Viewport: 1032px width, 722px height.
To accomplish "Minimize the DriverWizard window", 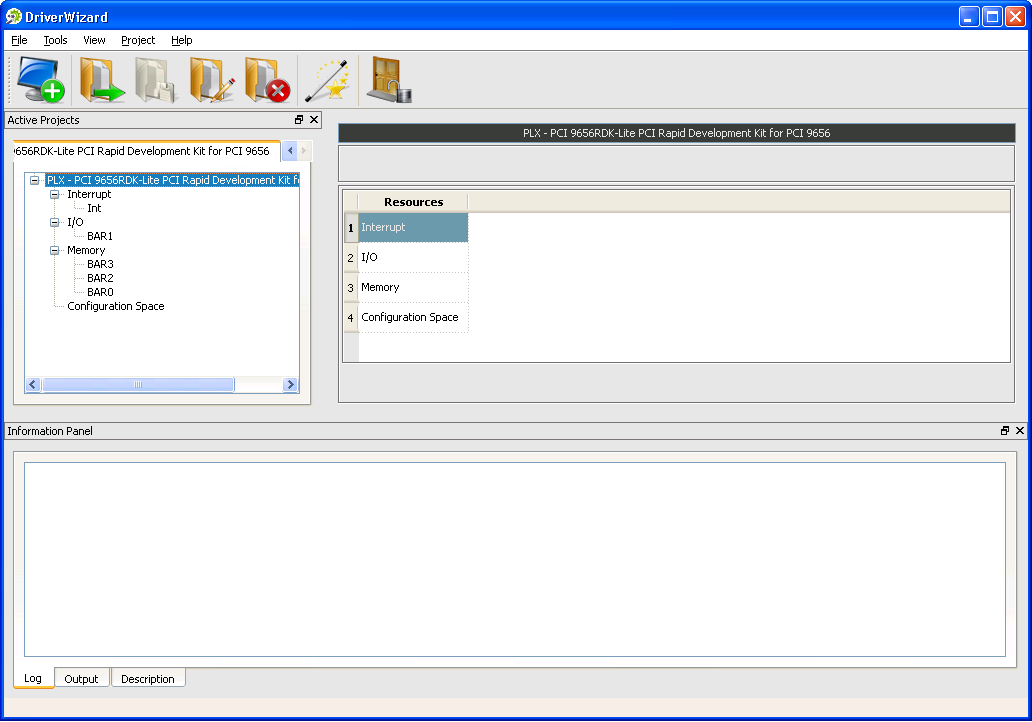I will pyautogui.click(x=968, y=16).
